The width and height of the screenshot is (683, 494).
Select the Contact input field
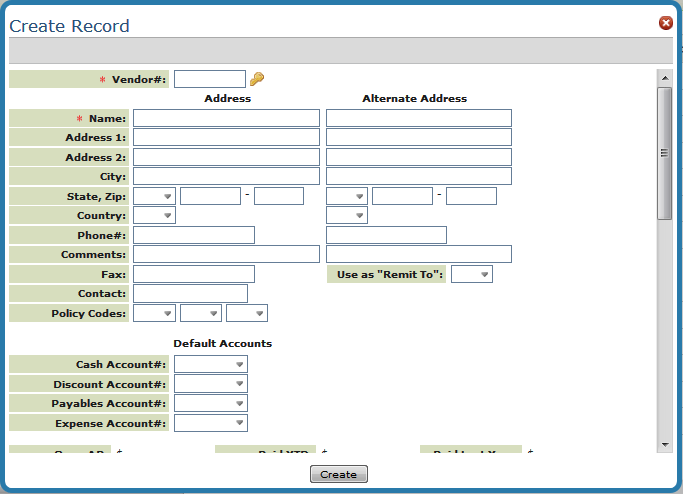click(x=190, y=293)
